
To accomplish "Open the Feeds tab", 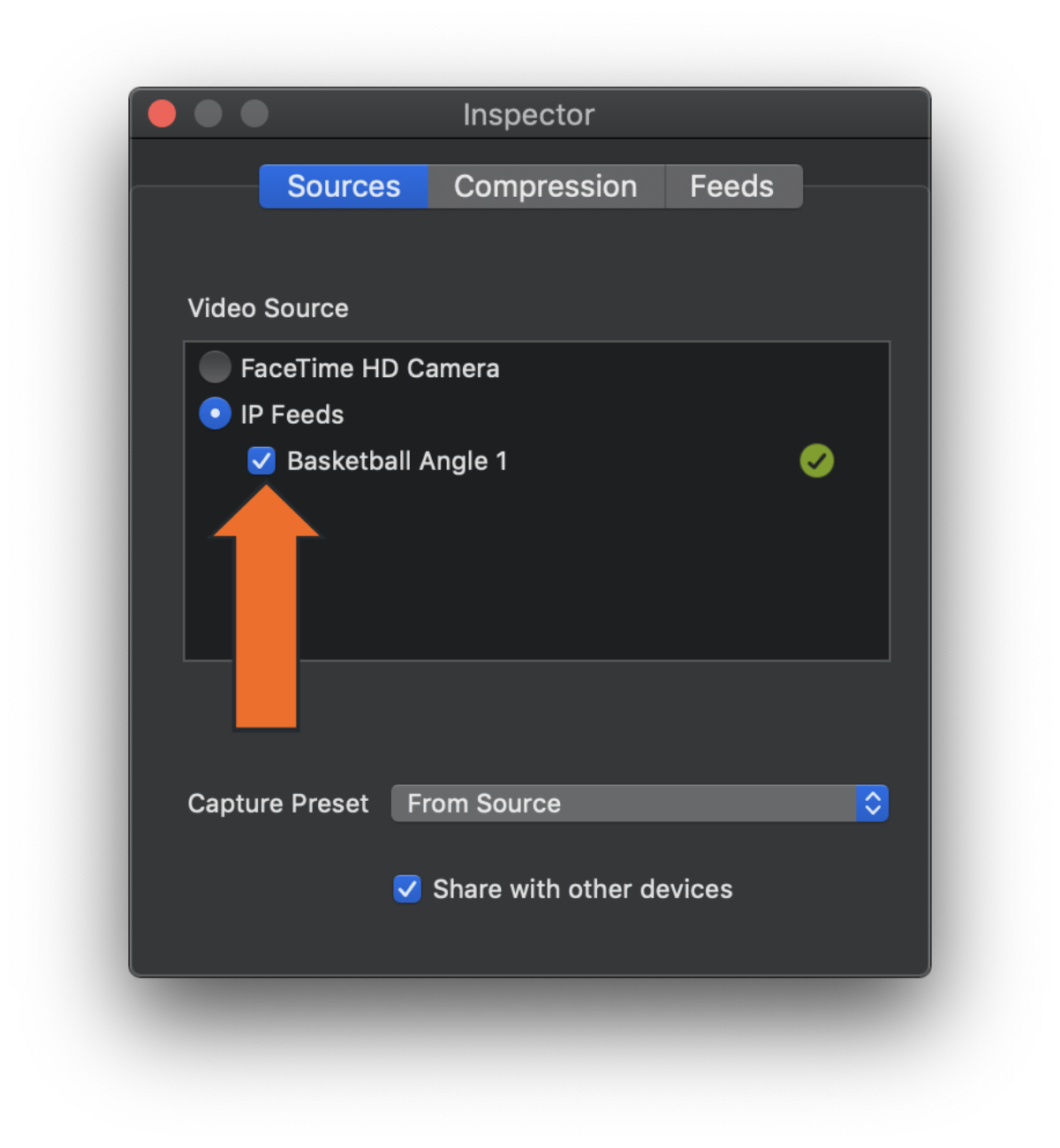I will (x=732, y=186).
